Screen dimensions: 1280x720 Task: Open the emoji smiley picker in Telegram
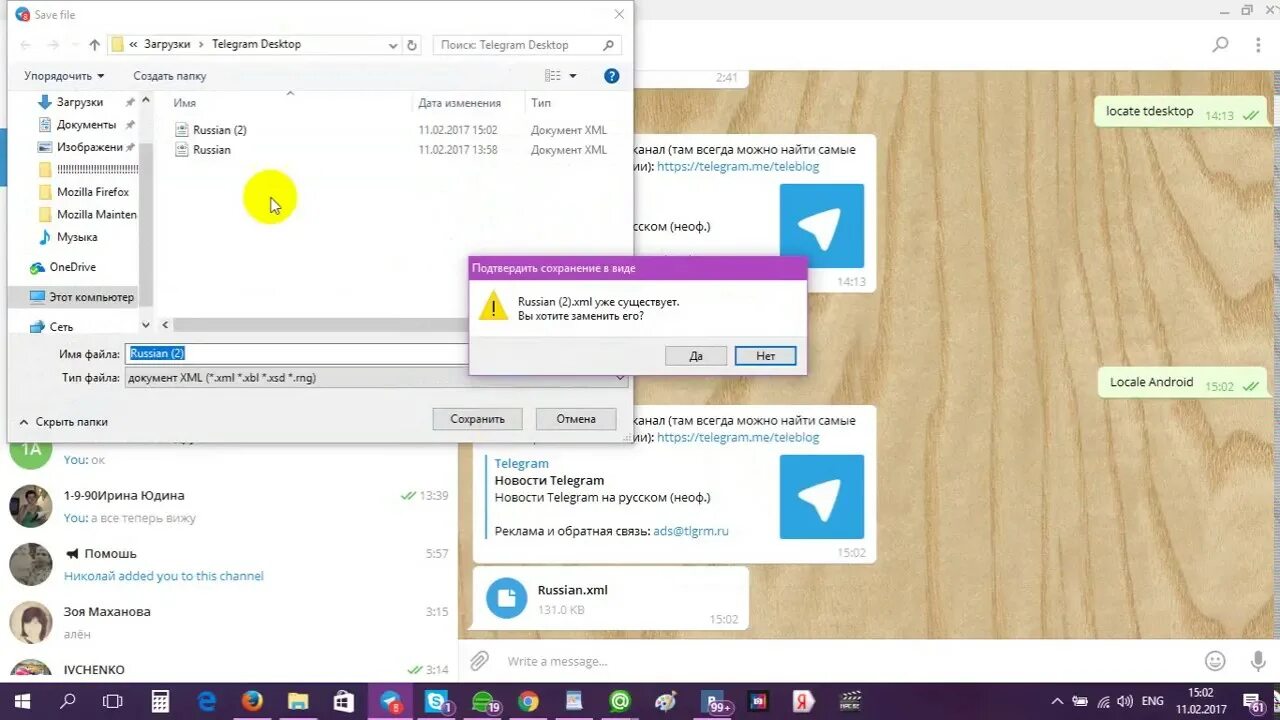[1215, 661]
